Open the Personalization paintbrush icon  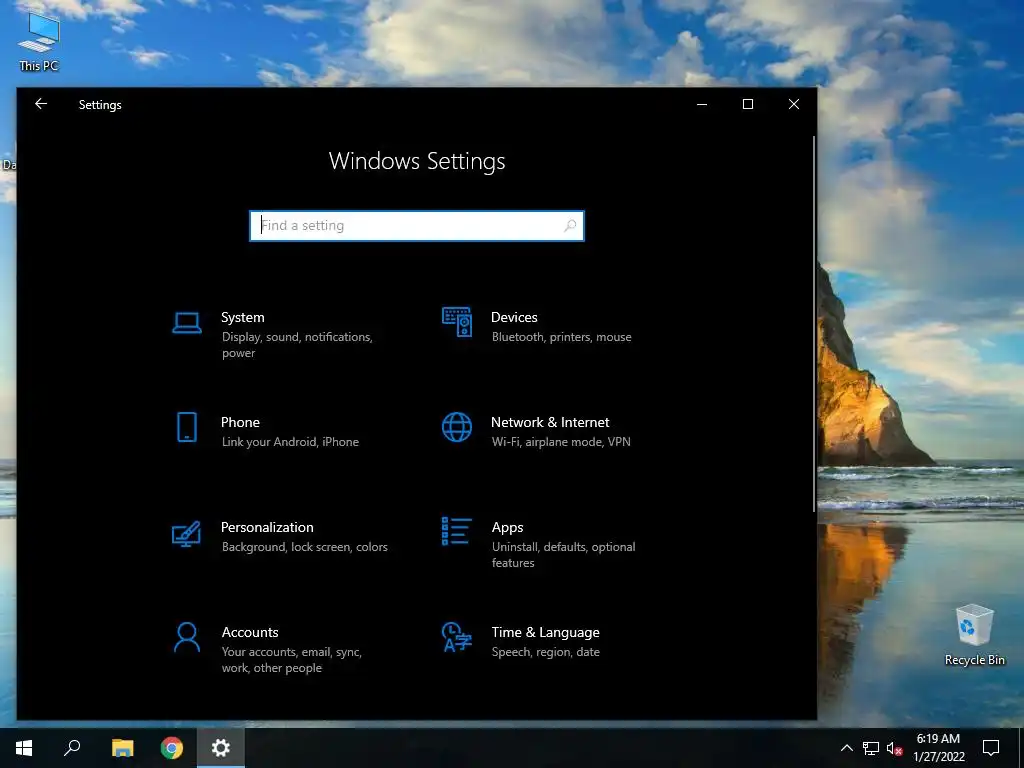pyautogui.click(x=186, y=533)
